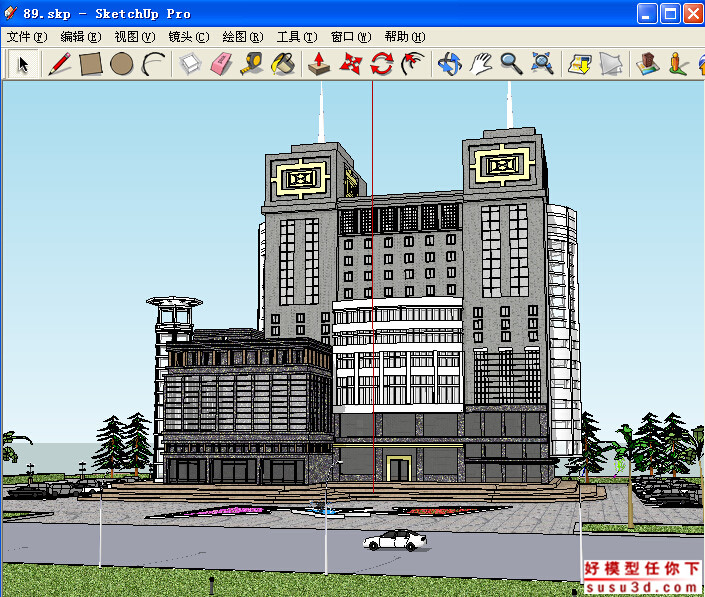Open the 绘图(R) Draw menu
The image size is (705, 597).
[x=243, y=37]
